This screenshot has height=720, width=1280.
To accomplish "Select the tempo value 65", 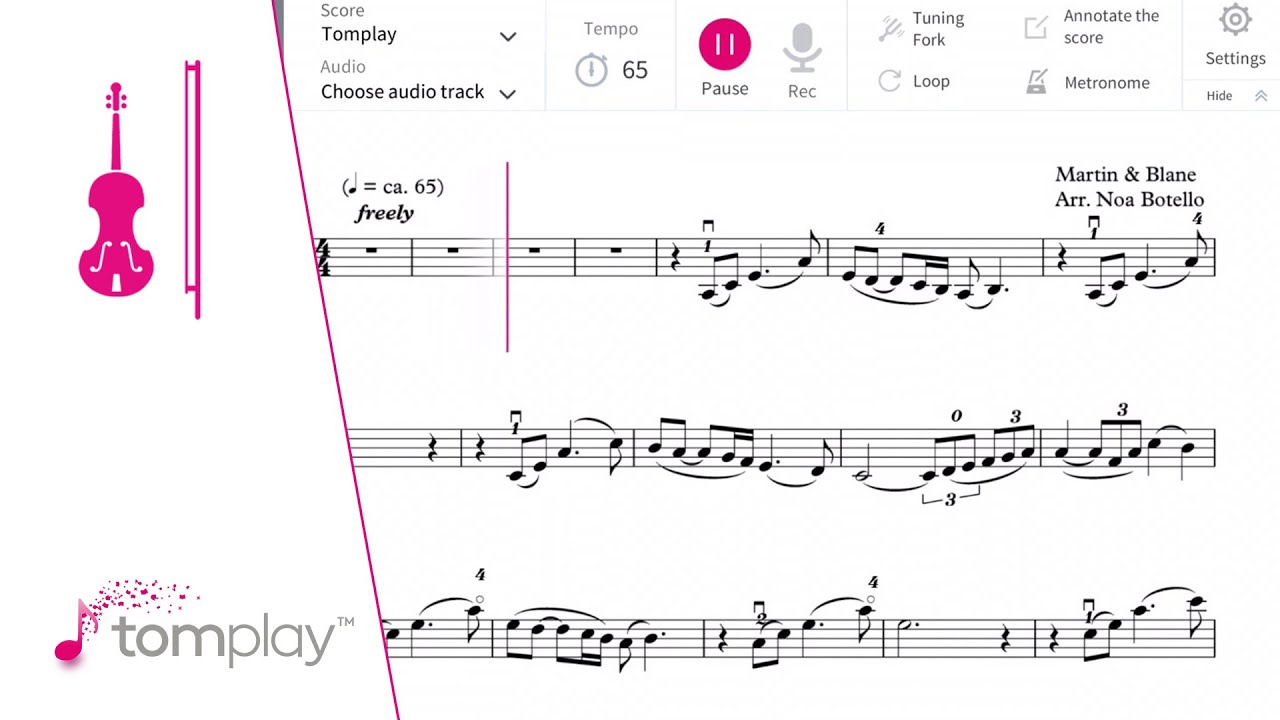I will tap(635, 70).
